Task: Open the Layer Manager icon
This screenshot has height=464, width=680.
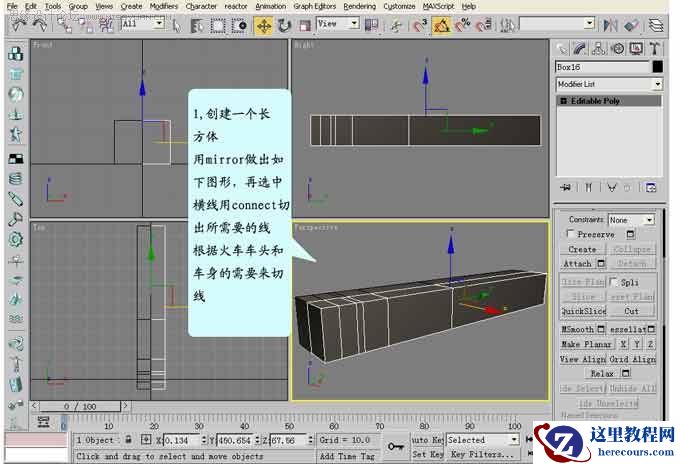Action: point(656,25)
